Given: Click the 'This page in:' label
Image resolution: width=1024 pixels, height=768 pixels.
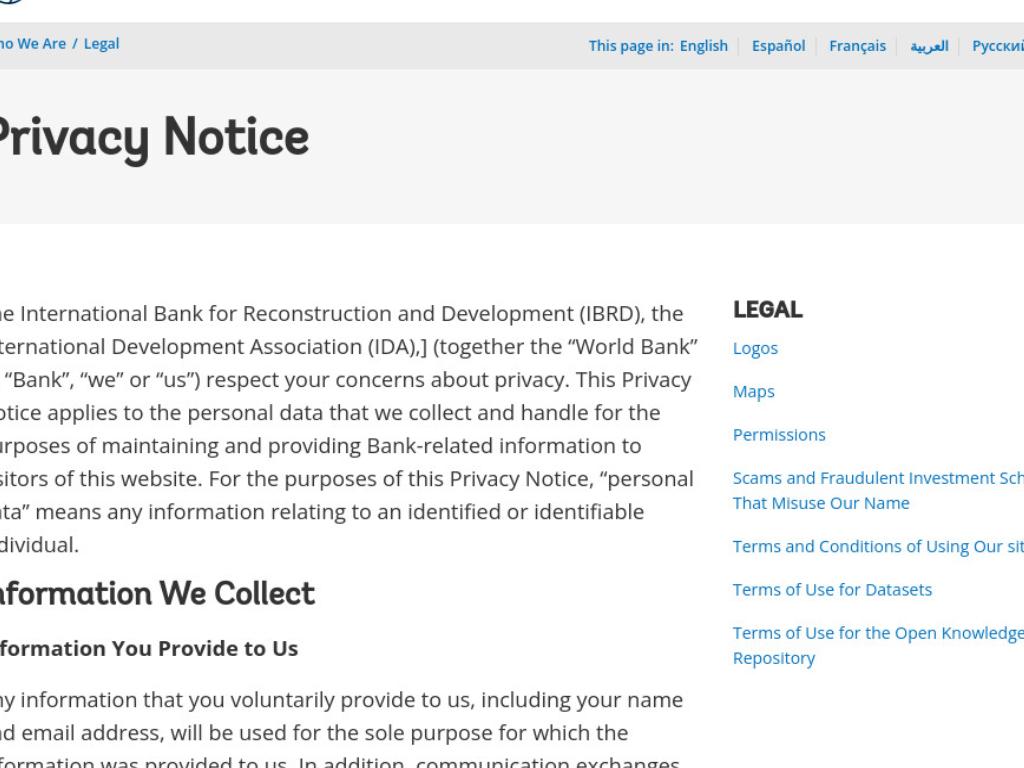Looking at the screenshot, I should pyautogui.click(x=631, y=46).
